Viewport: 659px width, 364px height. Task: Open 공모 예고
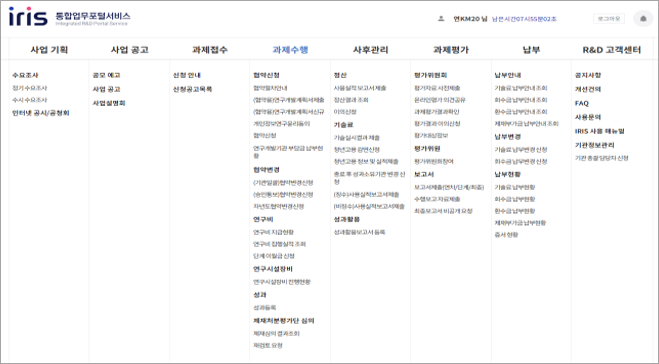[x=106, y=75]
